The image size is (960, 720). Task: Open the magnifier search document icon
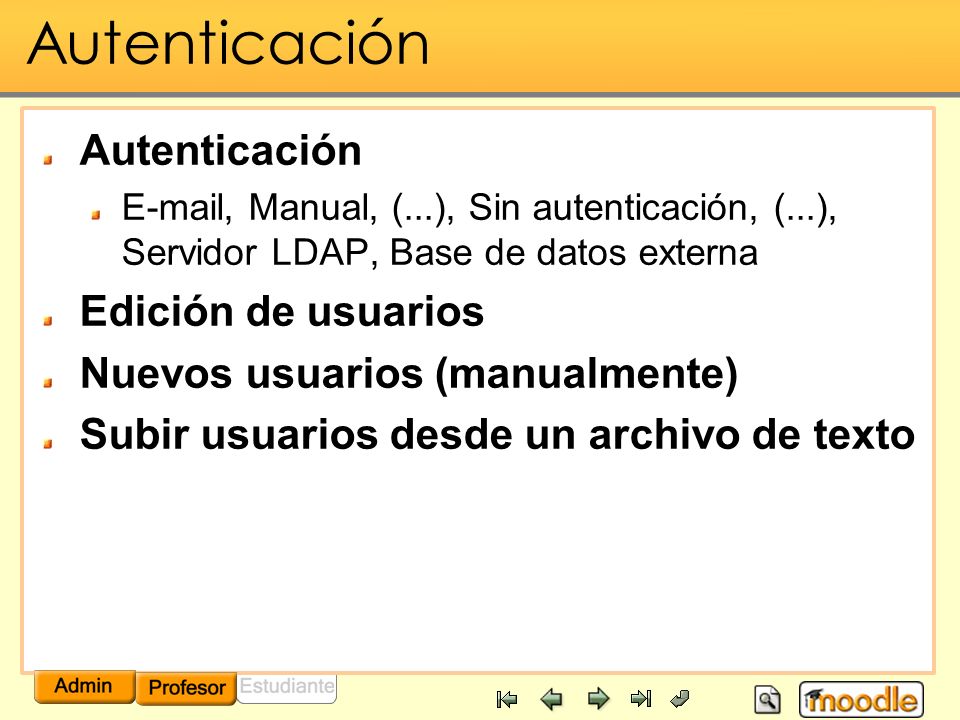point(767,699)
